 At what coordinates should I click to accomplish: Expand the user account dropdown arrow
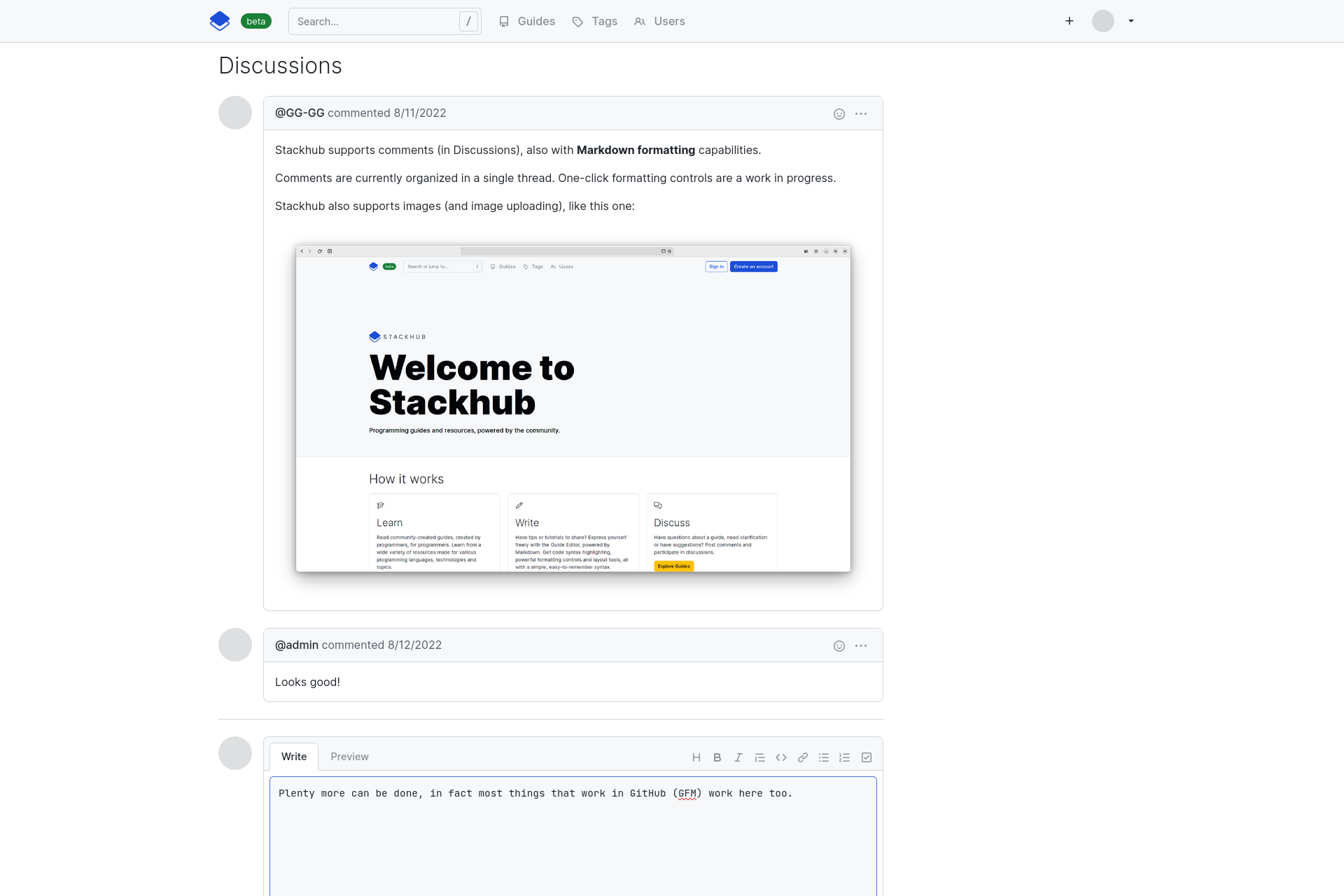tap(1131, 21)
